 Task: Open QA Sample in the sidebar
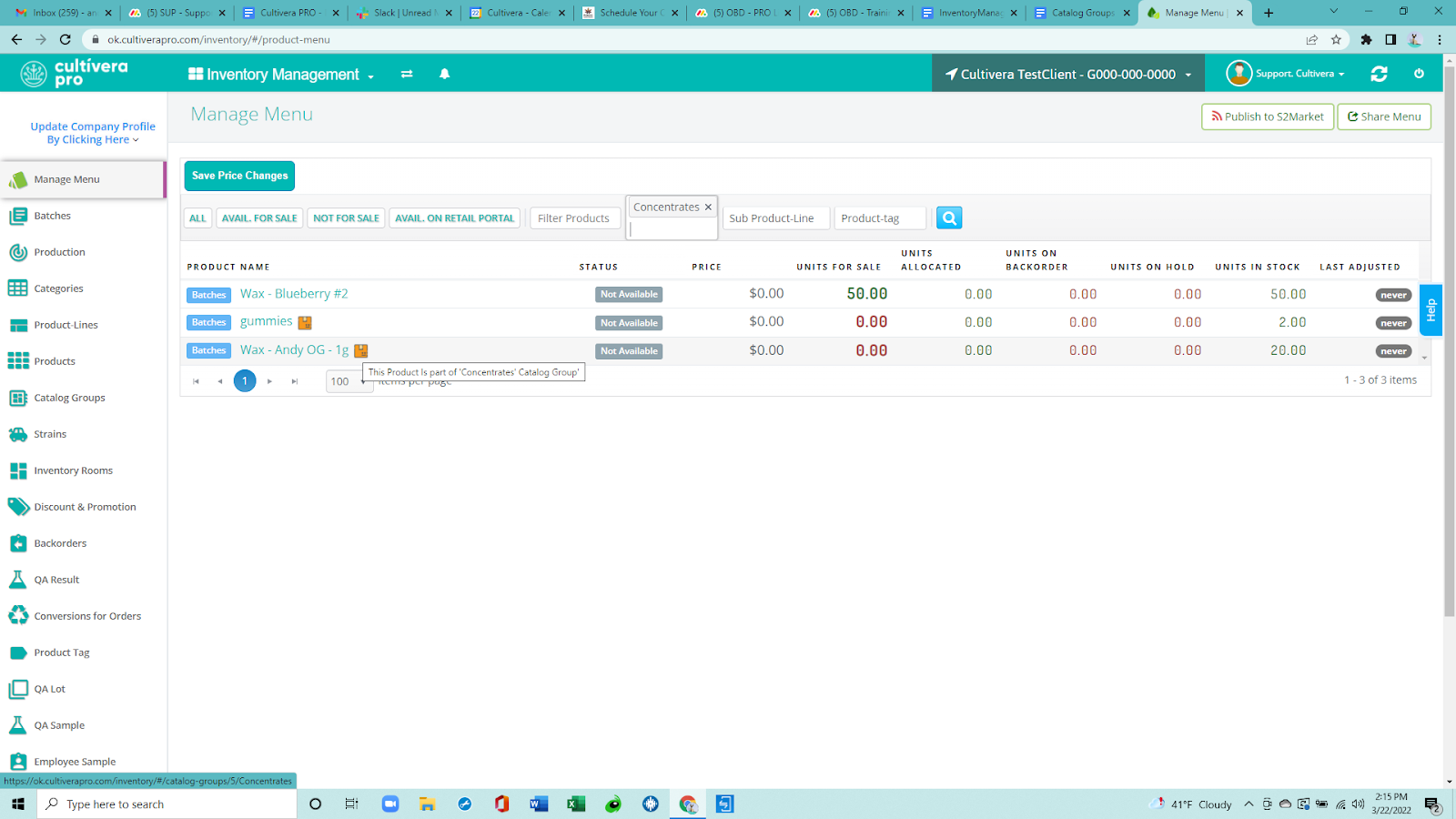pos(59,725)
